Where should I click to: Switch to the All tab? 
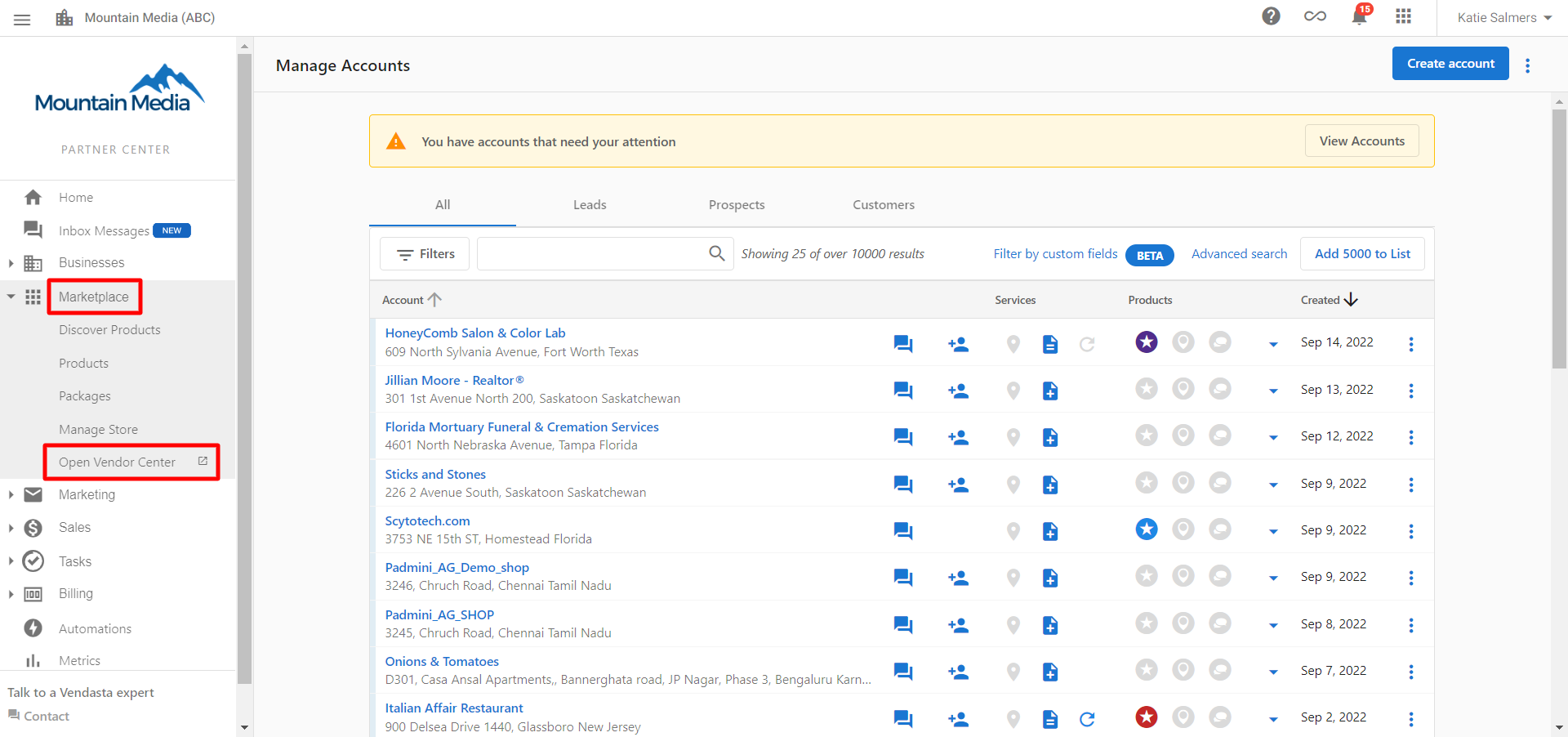(x=443, y=205)
